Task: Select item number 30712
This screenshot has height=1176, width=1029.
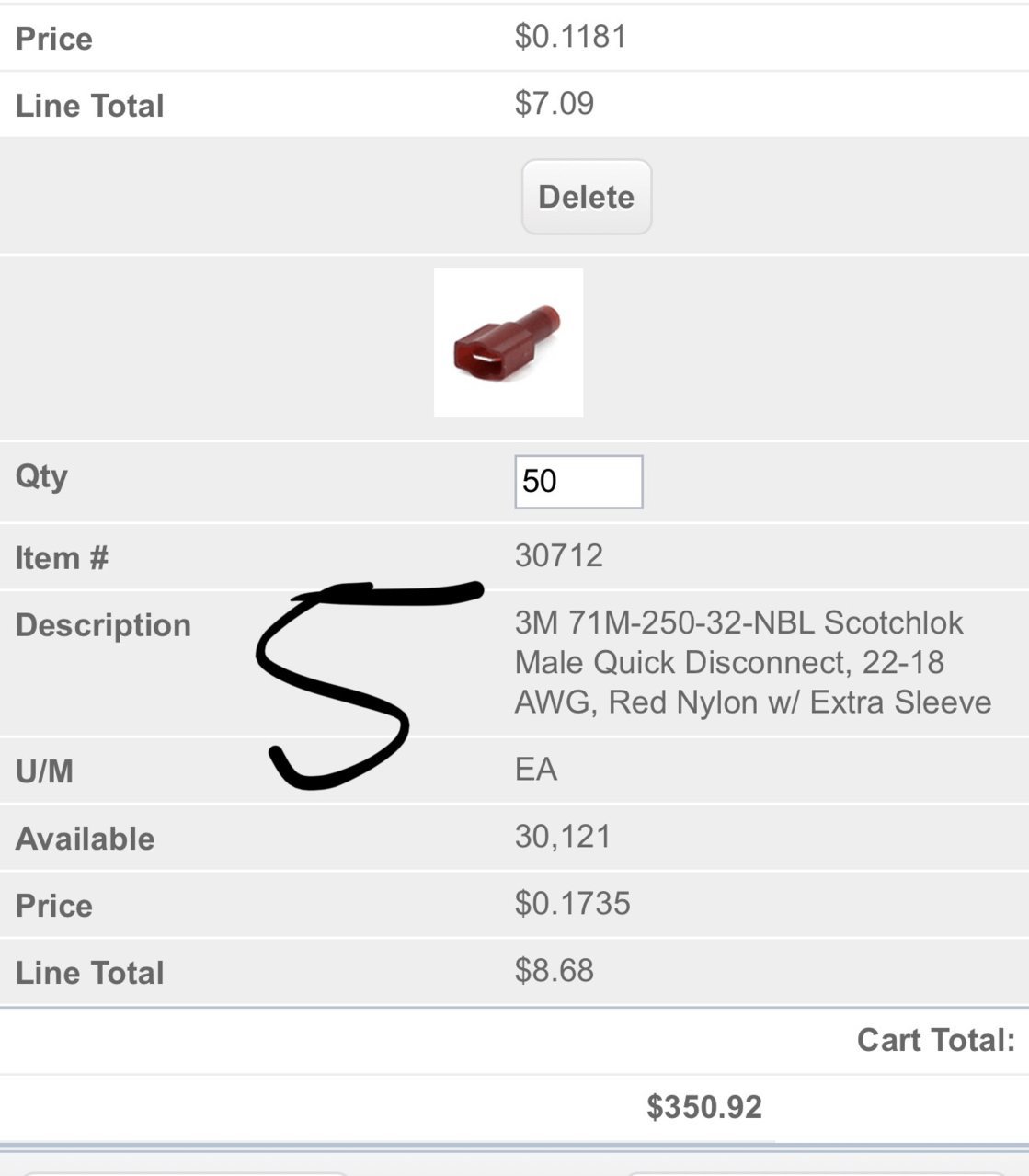Action: click(x=559, y=555)
